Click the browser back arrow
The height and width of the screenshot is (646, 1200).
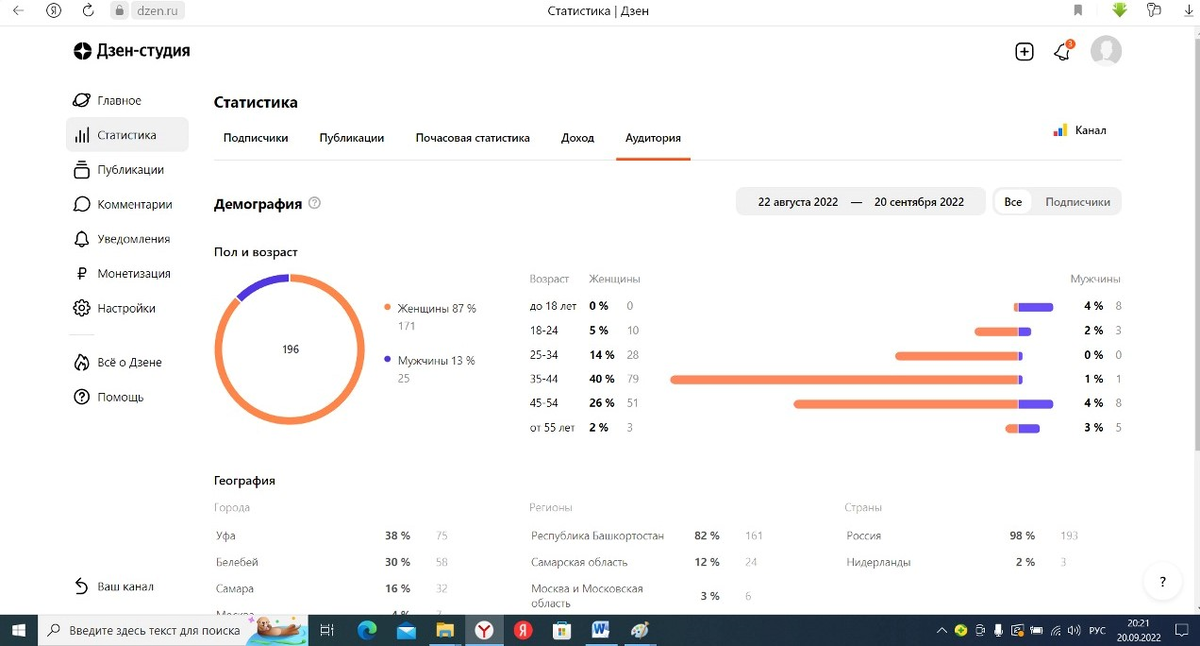click(x=18, y=10)
